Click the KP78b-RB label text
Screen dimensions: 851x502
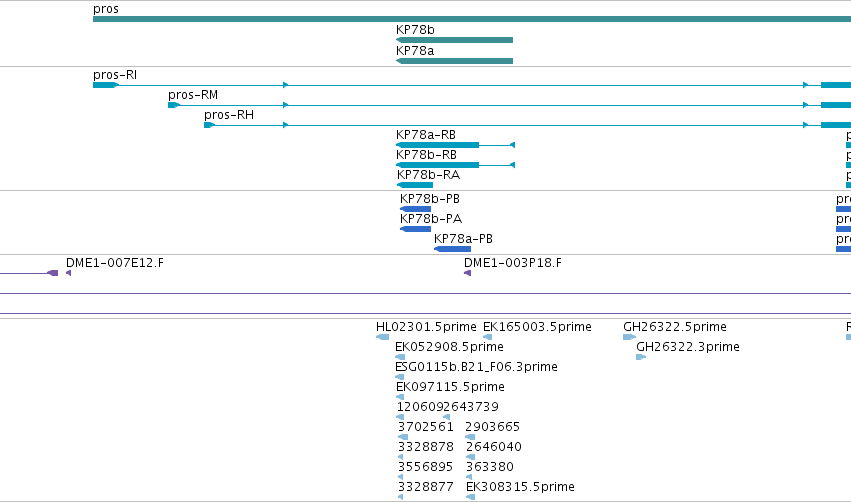click(x=427, y=155)
